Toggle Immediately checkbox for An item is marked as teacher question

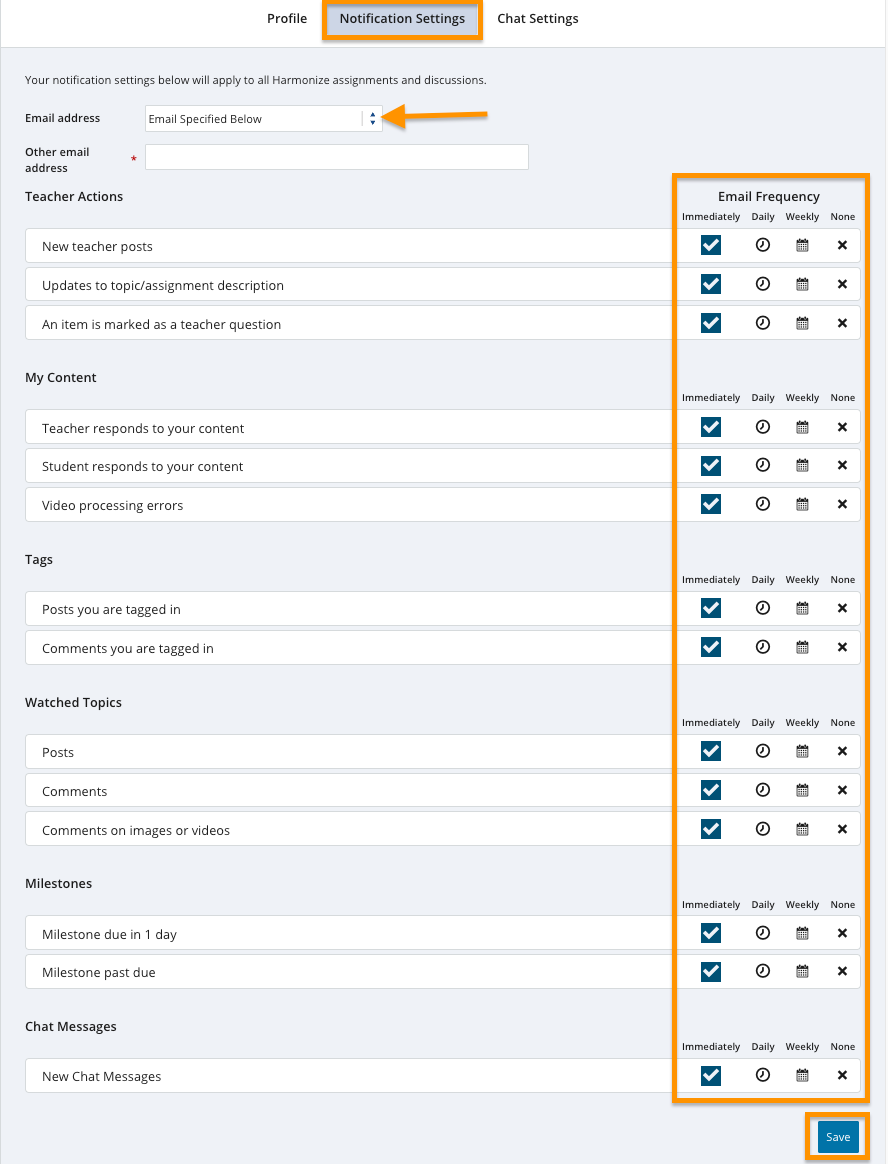[711, 323]
